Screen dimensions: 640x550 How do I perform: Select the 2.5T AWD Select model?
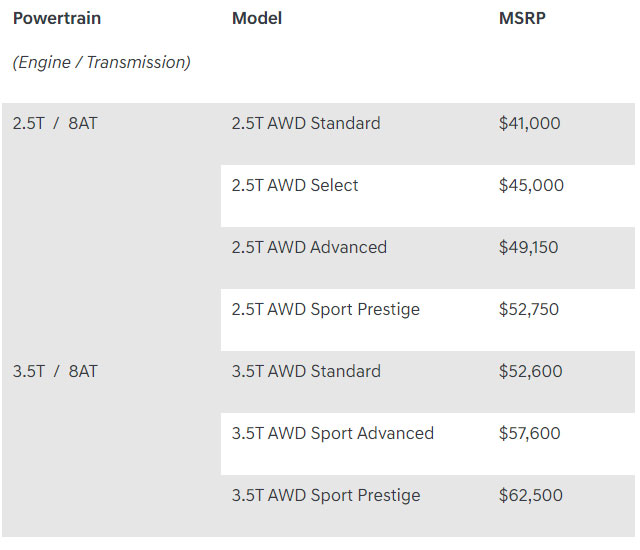(x=295, y=185)
